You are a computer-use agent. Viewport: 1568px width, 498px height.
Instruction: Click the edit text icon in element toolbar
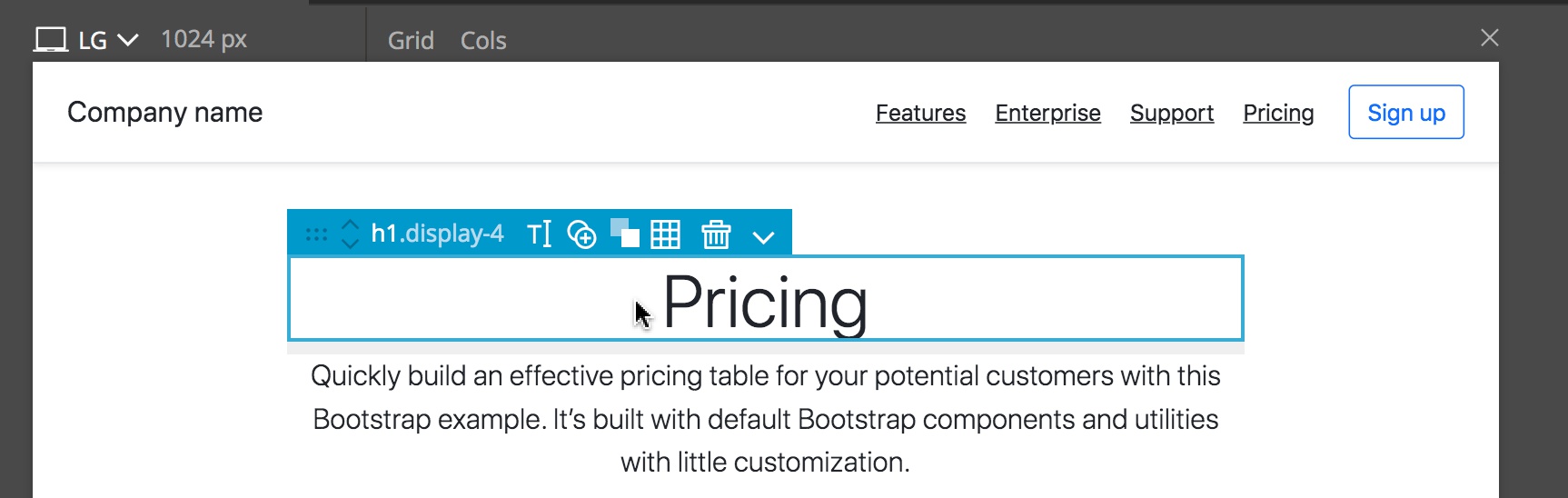(540, 234)
